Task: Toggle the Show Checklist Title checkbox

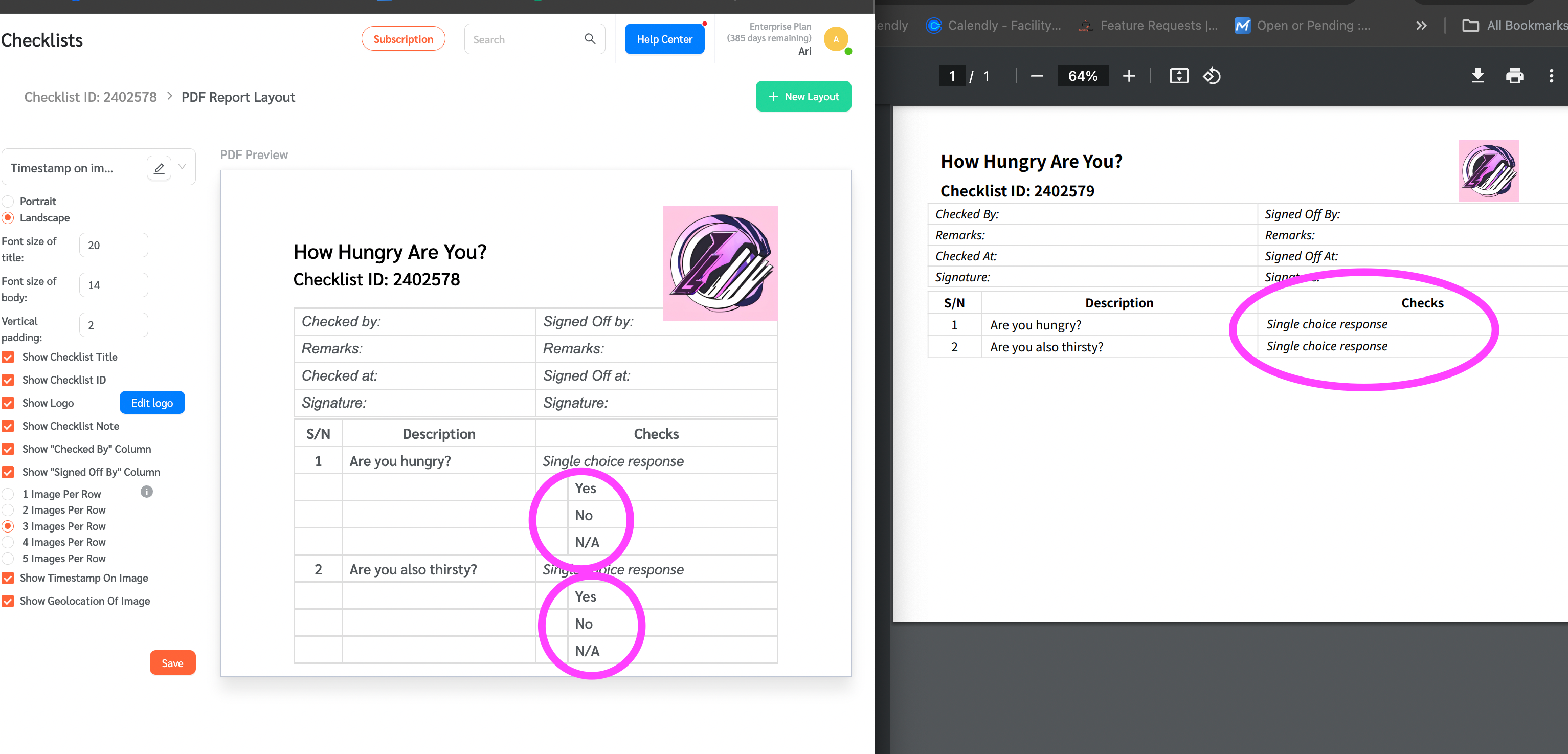Action: (9, 357)
